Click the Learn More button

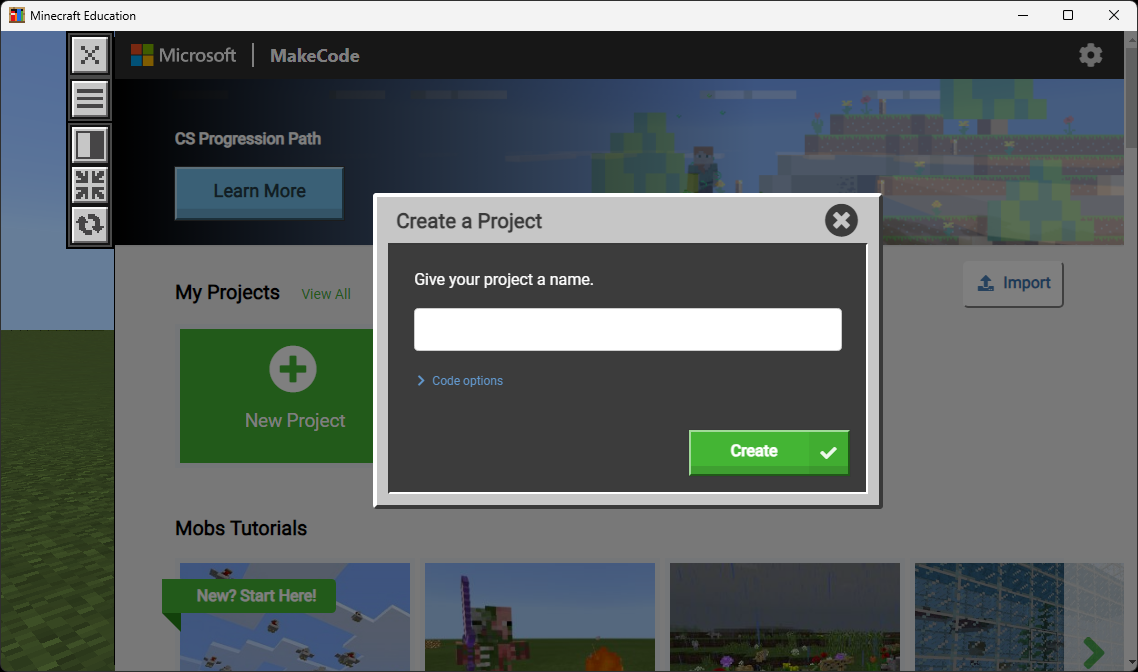[x=259, y=192]
